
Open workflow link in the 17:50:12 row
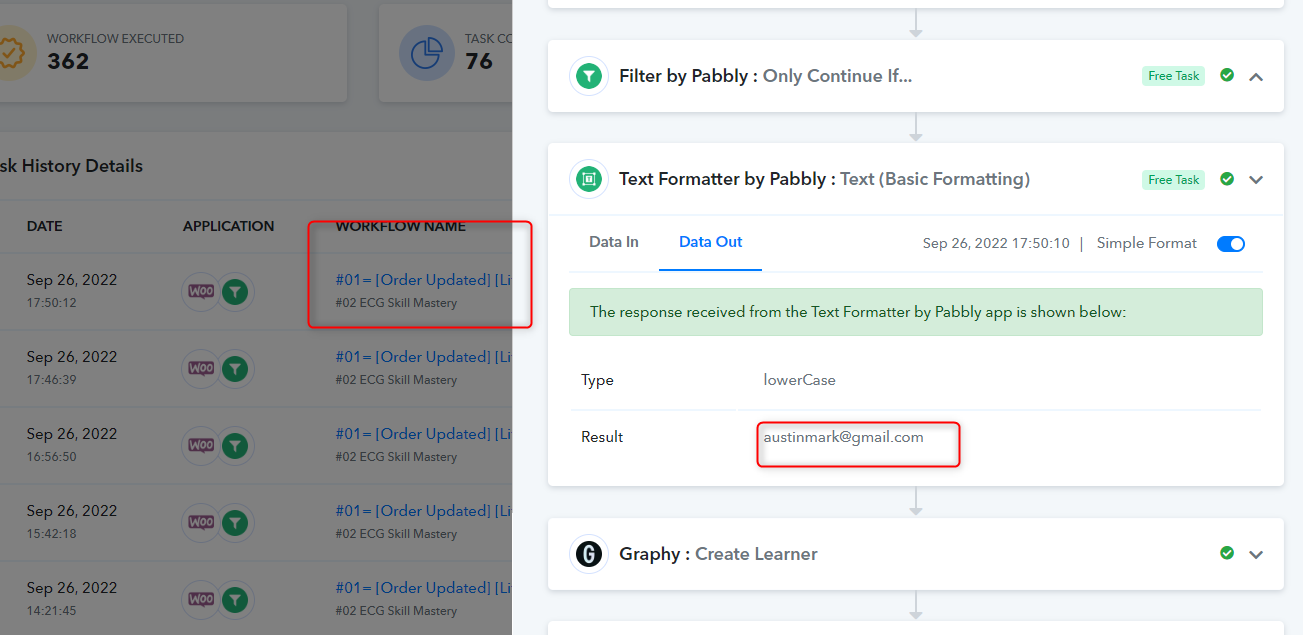click(x=424, y=280)
